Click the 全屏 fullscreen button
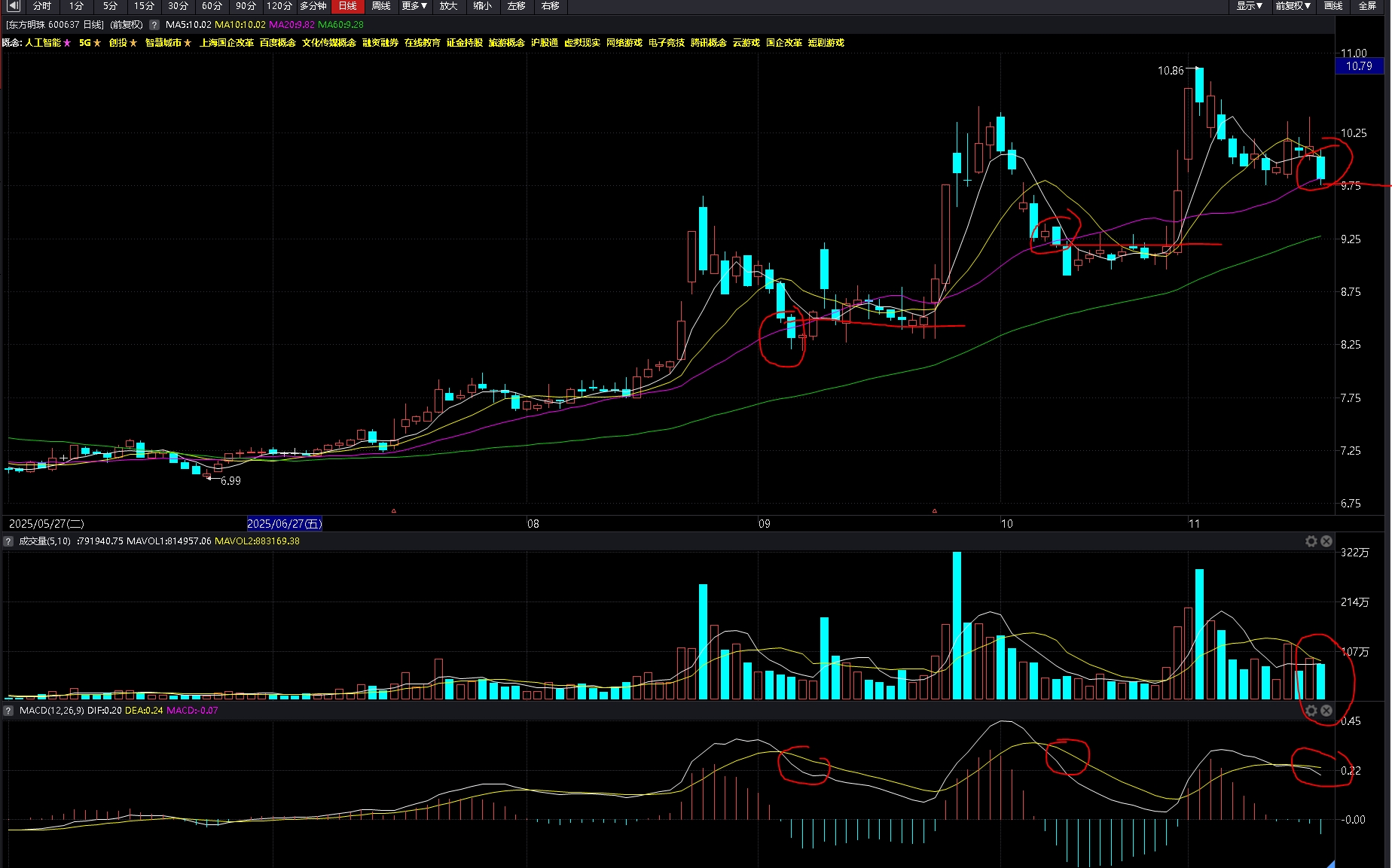1392x868 pixels. pos(1367,6)
